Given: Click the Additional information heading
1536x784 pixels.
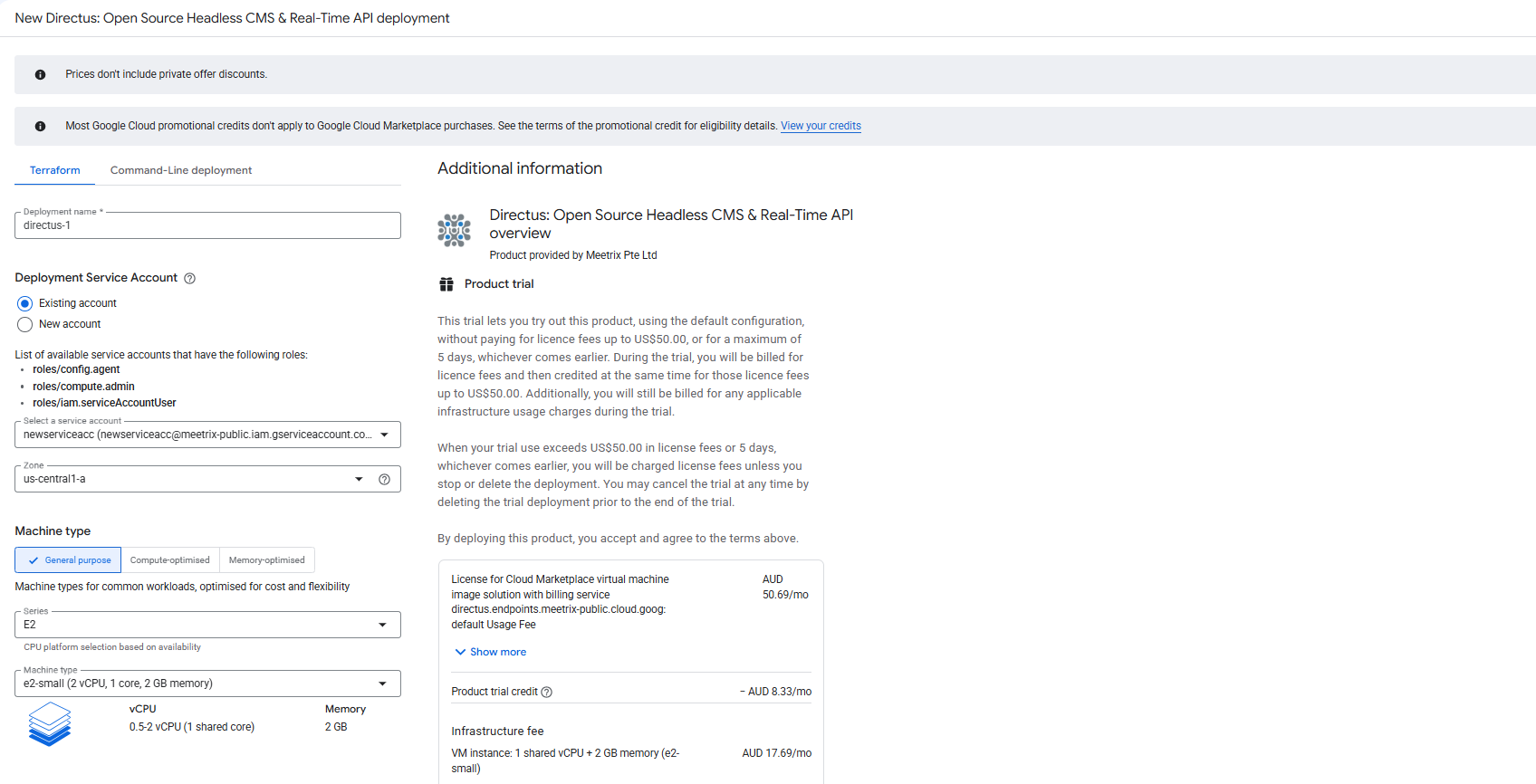Looking at the screenshot, I should (520, 168).
